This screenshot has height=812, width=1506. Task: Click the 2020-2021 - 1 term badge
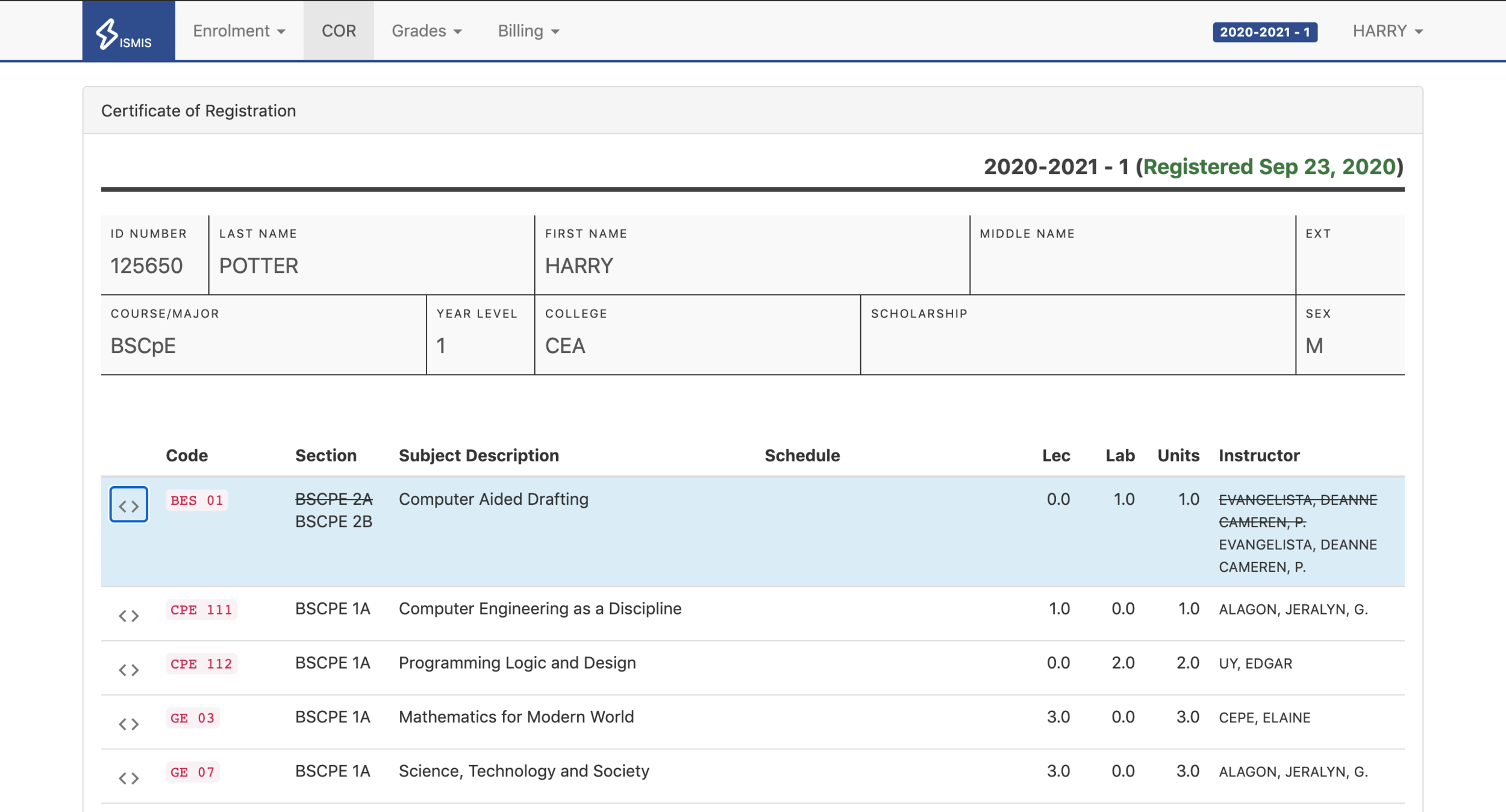1264,32
